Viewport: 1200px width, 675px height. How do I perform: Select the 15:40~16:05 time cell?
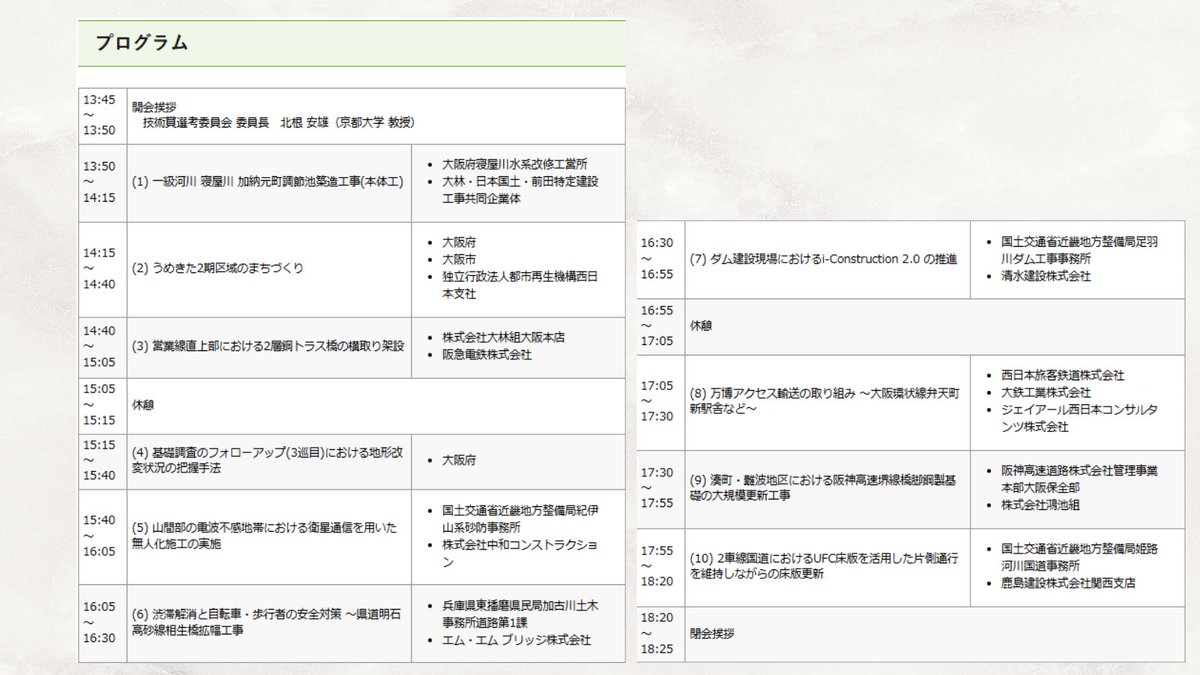click(x=102, y=536)
